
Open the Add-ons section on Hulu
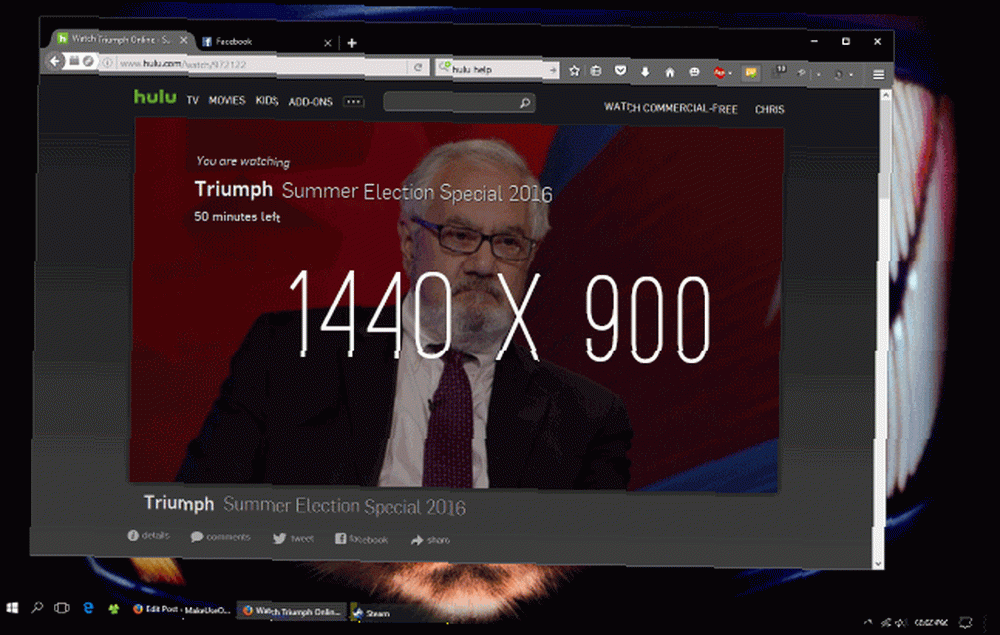(x=311, y=102)
